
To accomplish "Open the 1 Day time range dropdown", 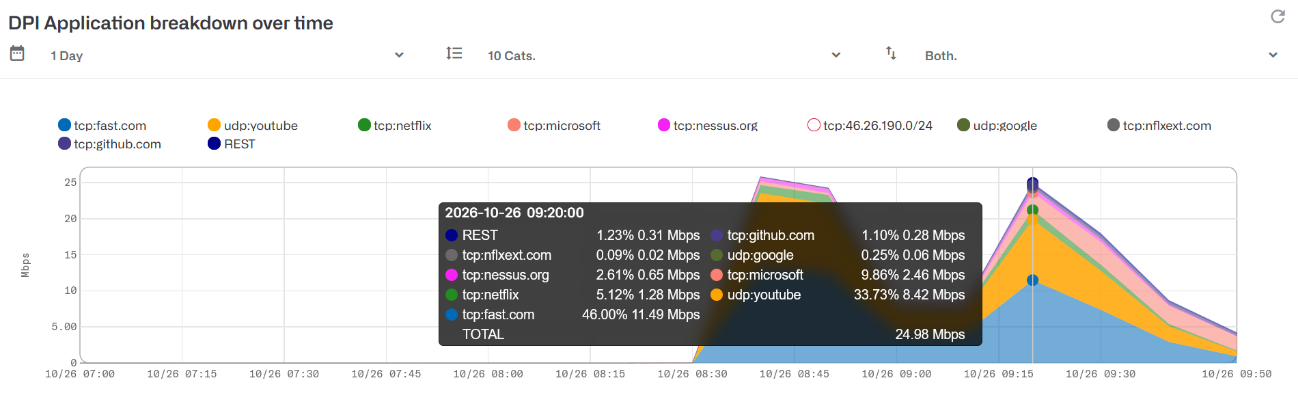I will coord(227,55).
